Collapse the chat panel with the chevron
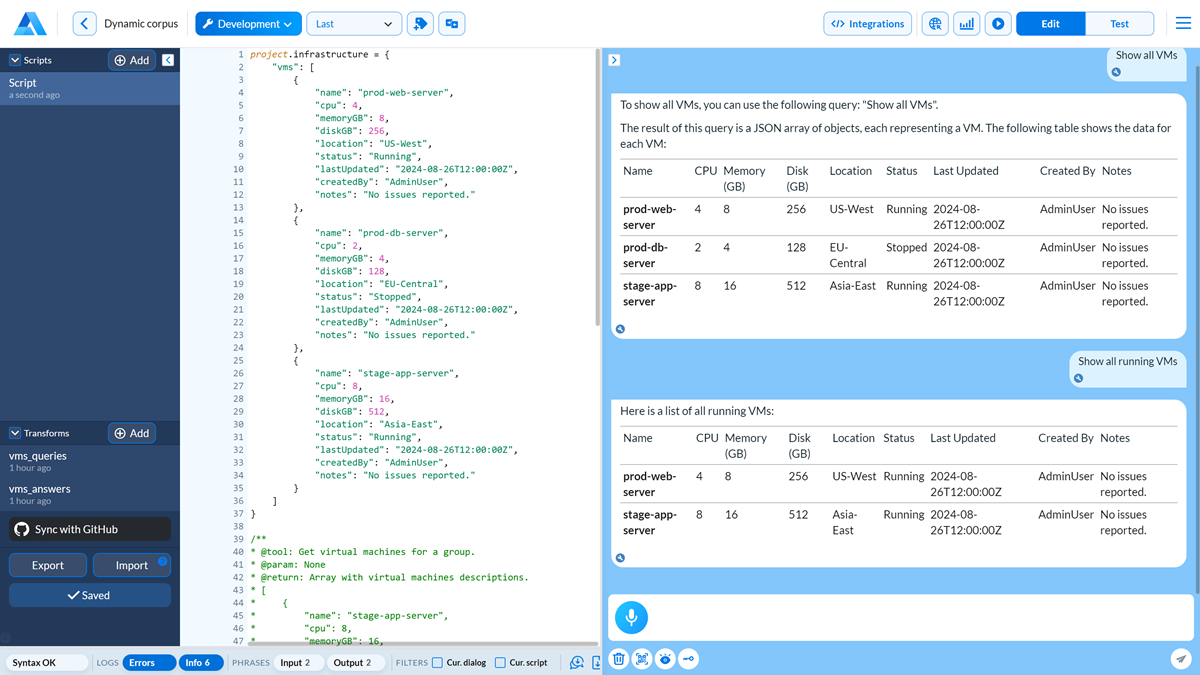Viewport: 1200px width, 675px height. click(x=613, y=60)
